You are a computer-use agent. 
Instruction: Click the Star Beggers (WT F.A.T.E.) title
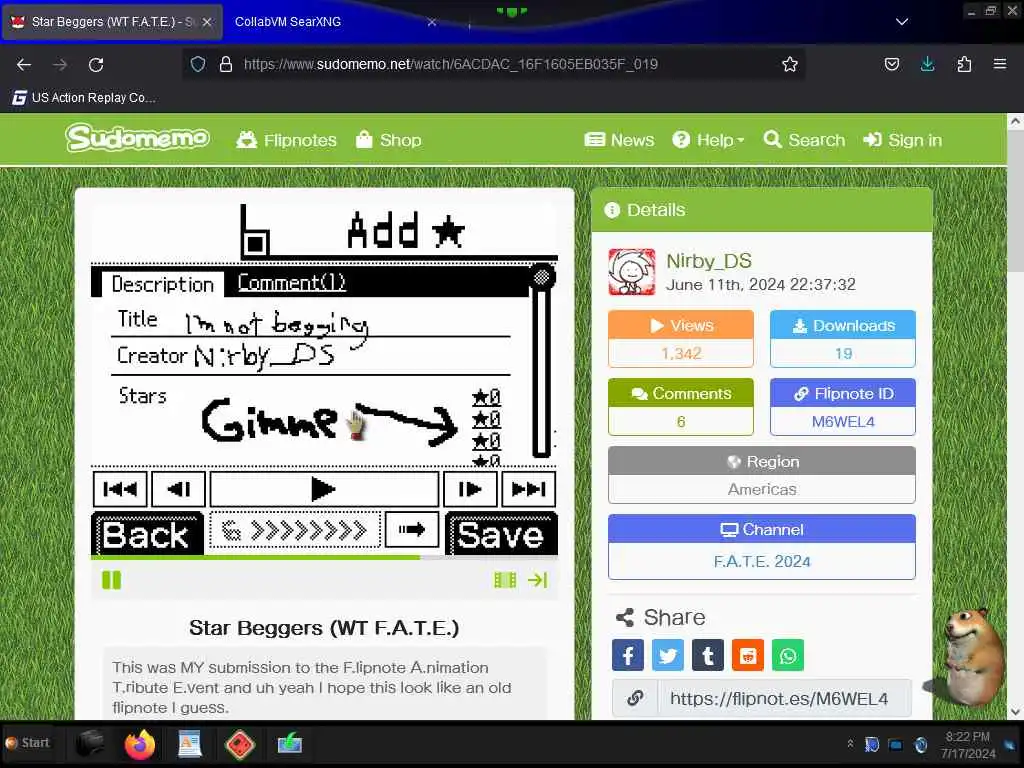point(324,628)
